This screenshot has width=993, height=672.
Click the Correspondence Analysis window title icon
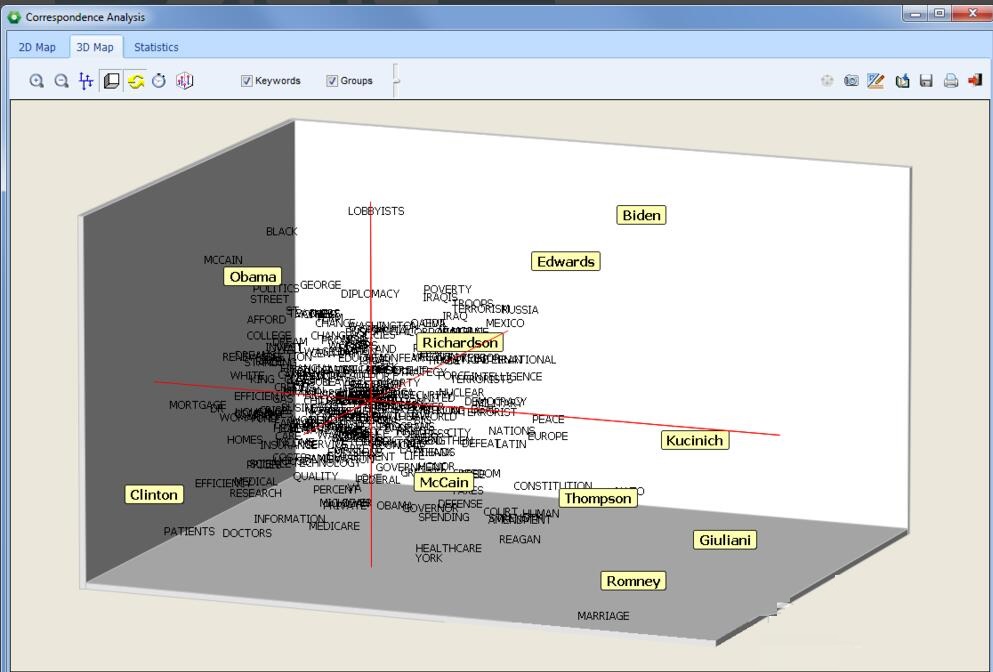(14, 17)
